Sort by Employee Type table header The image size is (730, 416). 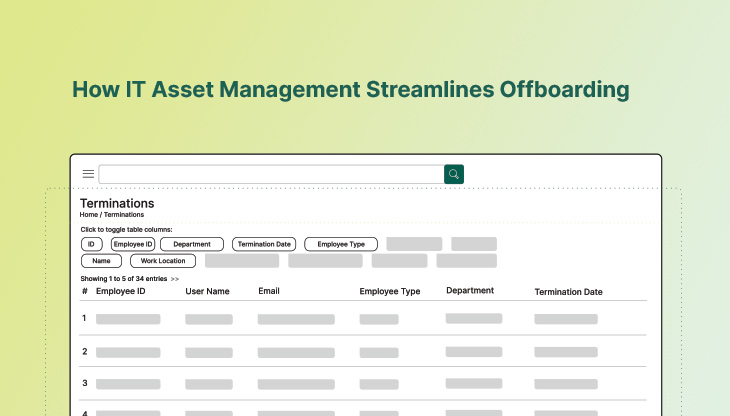pos(390,292)
